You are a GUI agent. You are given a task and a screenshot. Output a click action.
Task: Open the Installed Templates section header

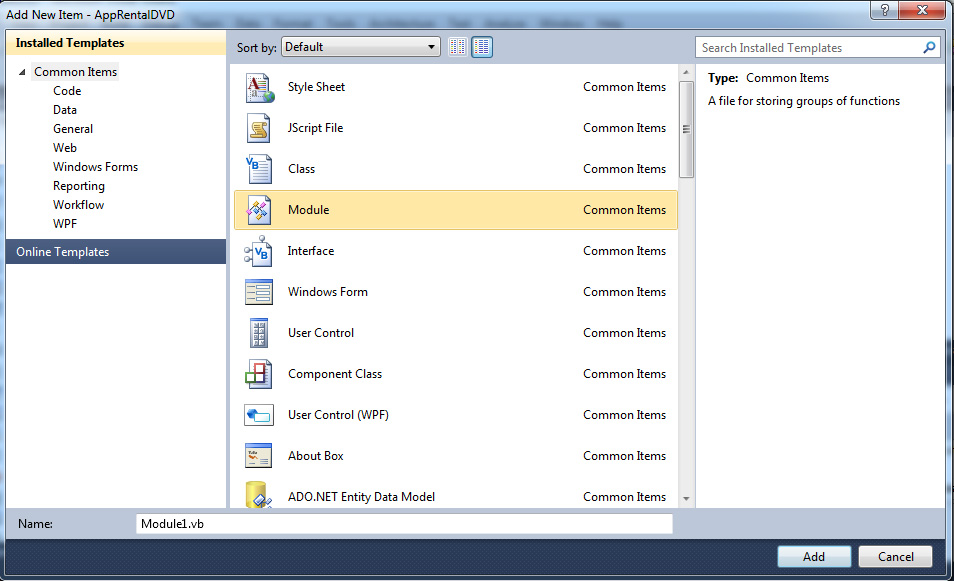[x=116, y=43]
